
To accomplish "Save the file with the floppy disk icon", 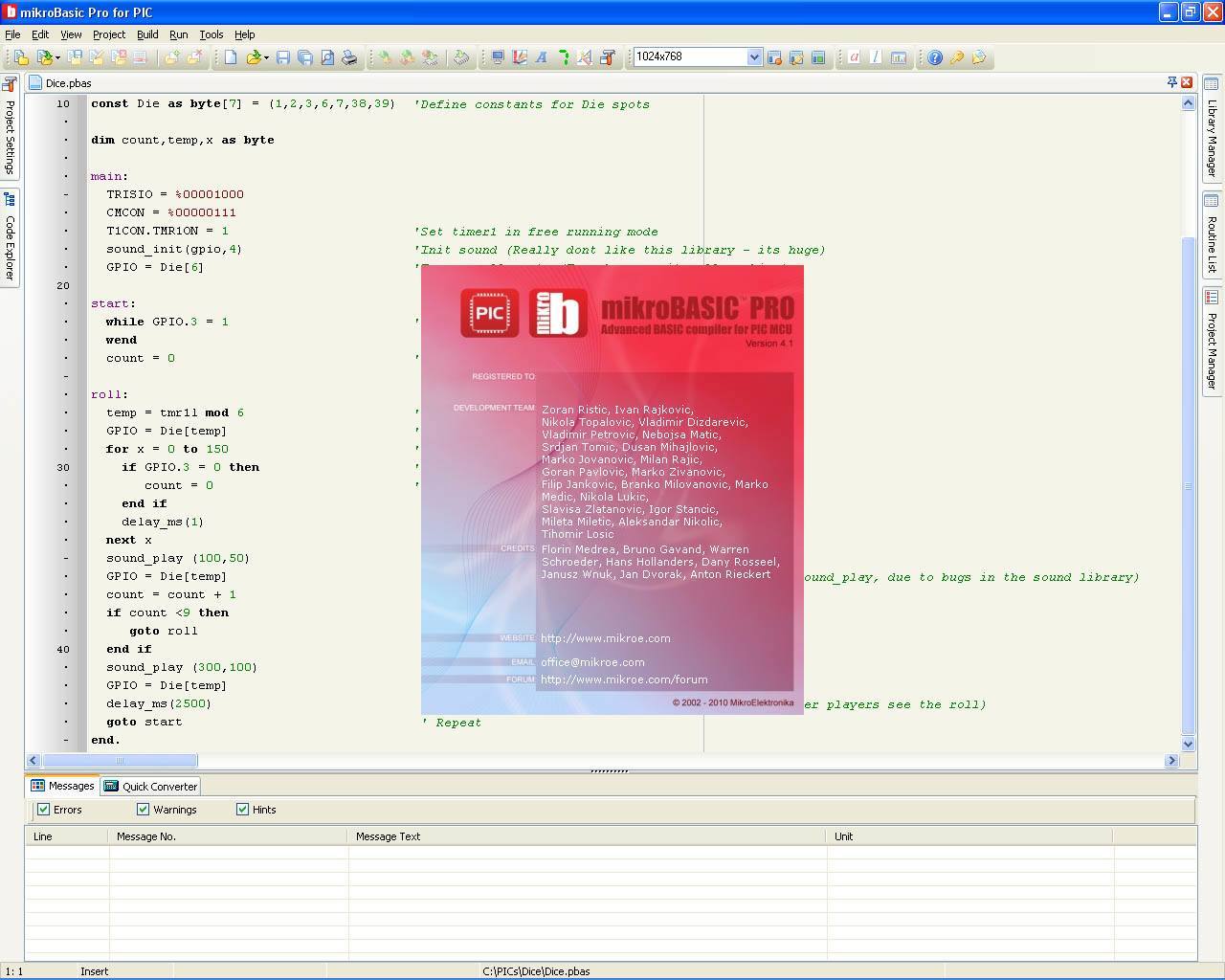I will click(283, 57).
